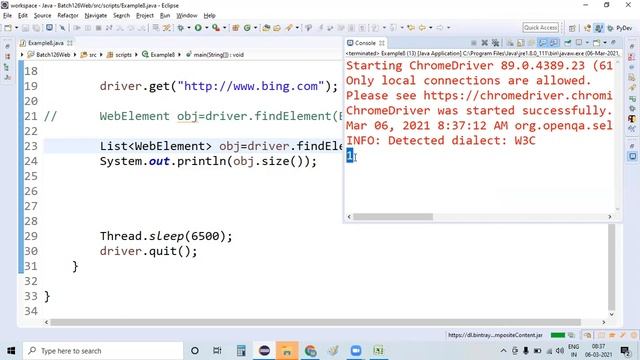Click the Run Last Tool external tools icon
Screen dimensions: 640x360
216,28
